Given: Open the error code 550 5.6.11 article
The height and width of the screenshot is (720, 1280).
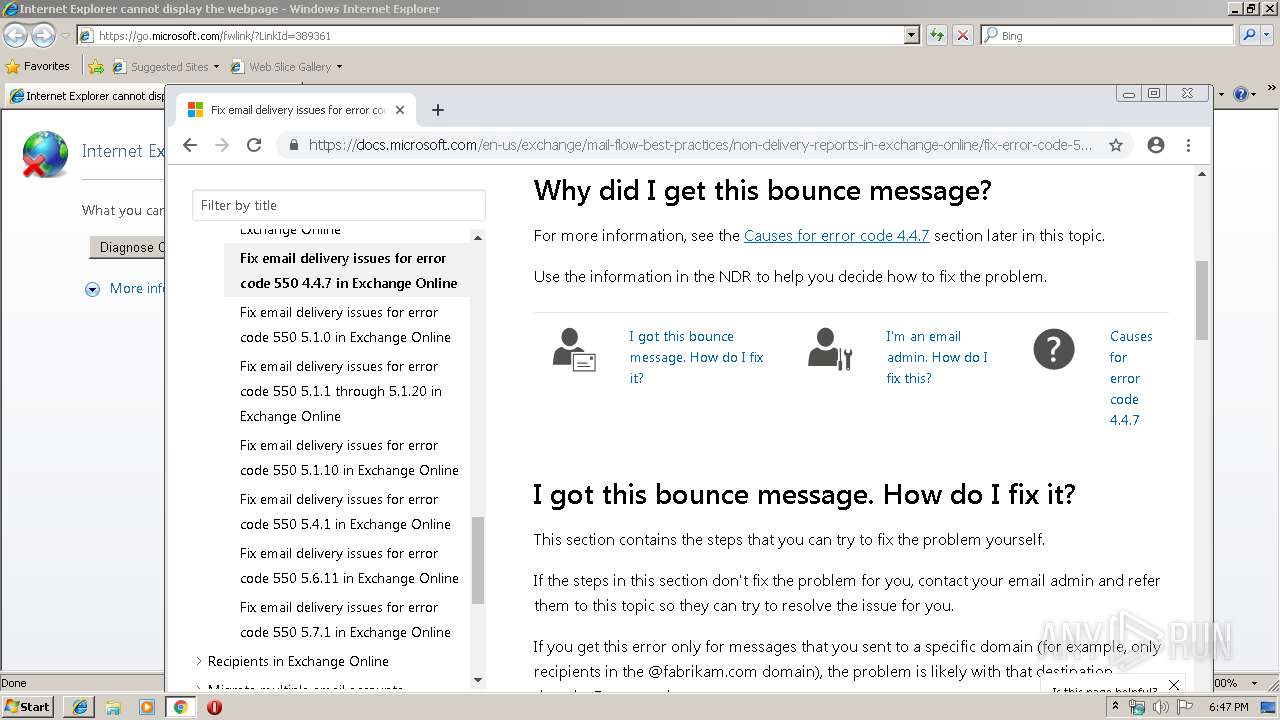Looking at the screenshot, I should pos(349,566).
